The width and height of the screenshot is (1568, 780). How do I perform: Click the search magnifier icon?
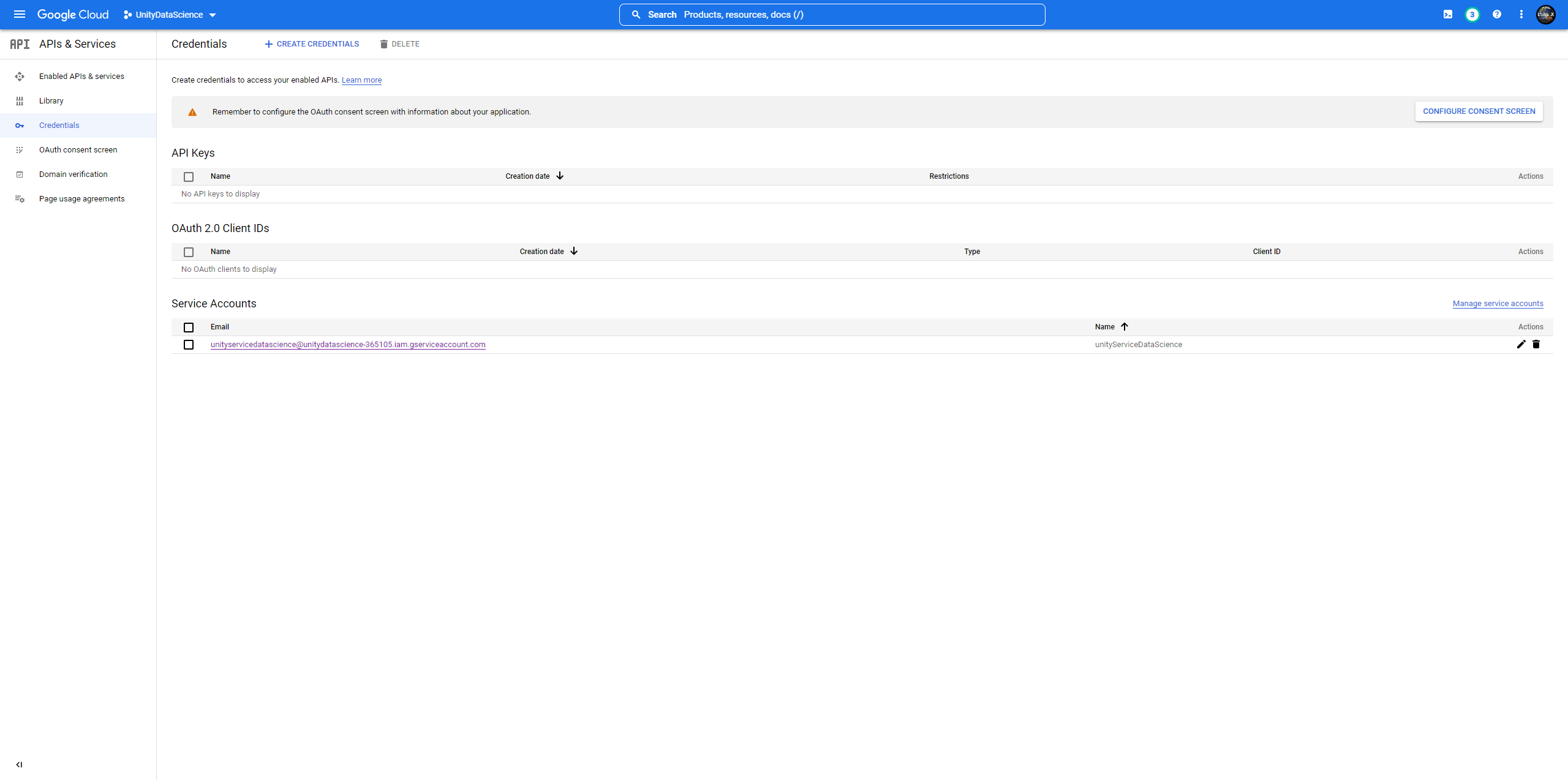click(x=636, y=15)
